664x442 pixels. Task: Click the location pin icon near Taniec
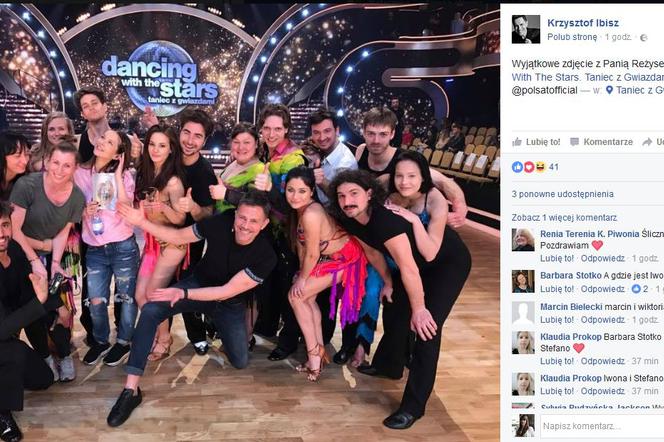[x=609, y=90]
